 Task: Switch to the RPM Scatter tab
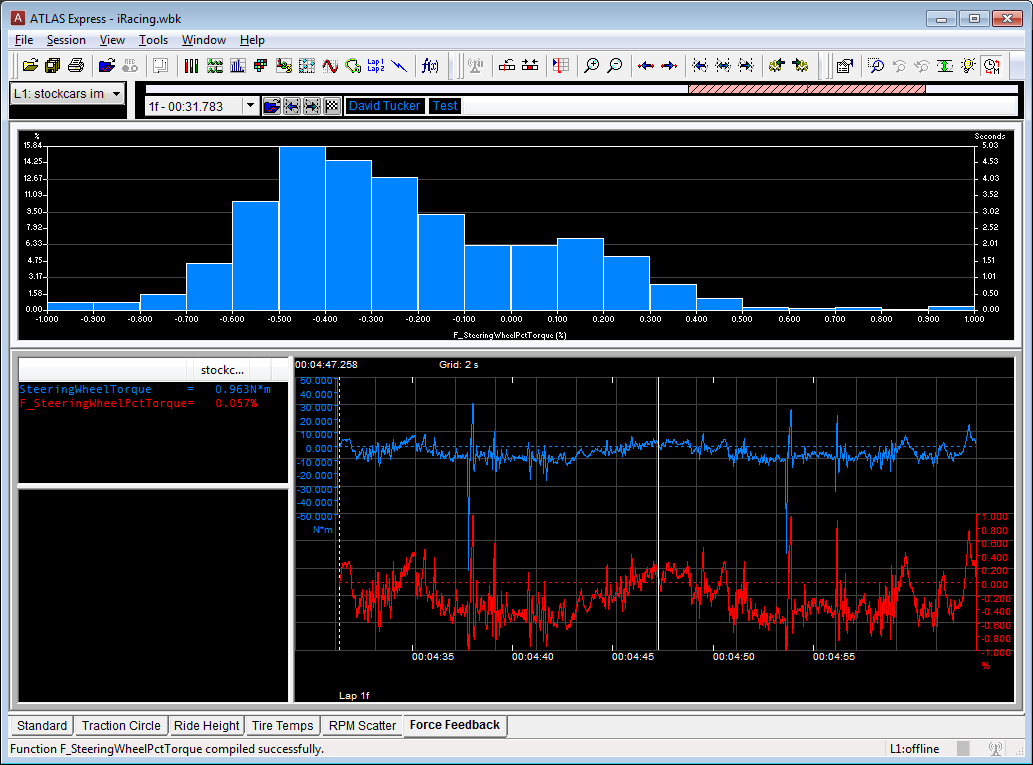coord(362,725)
